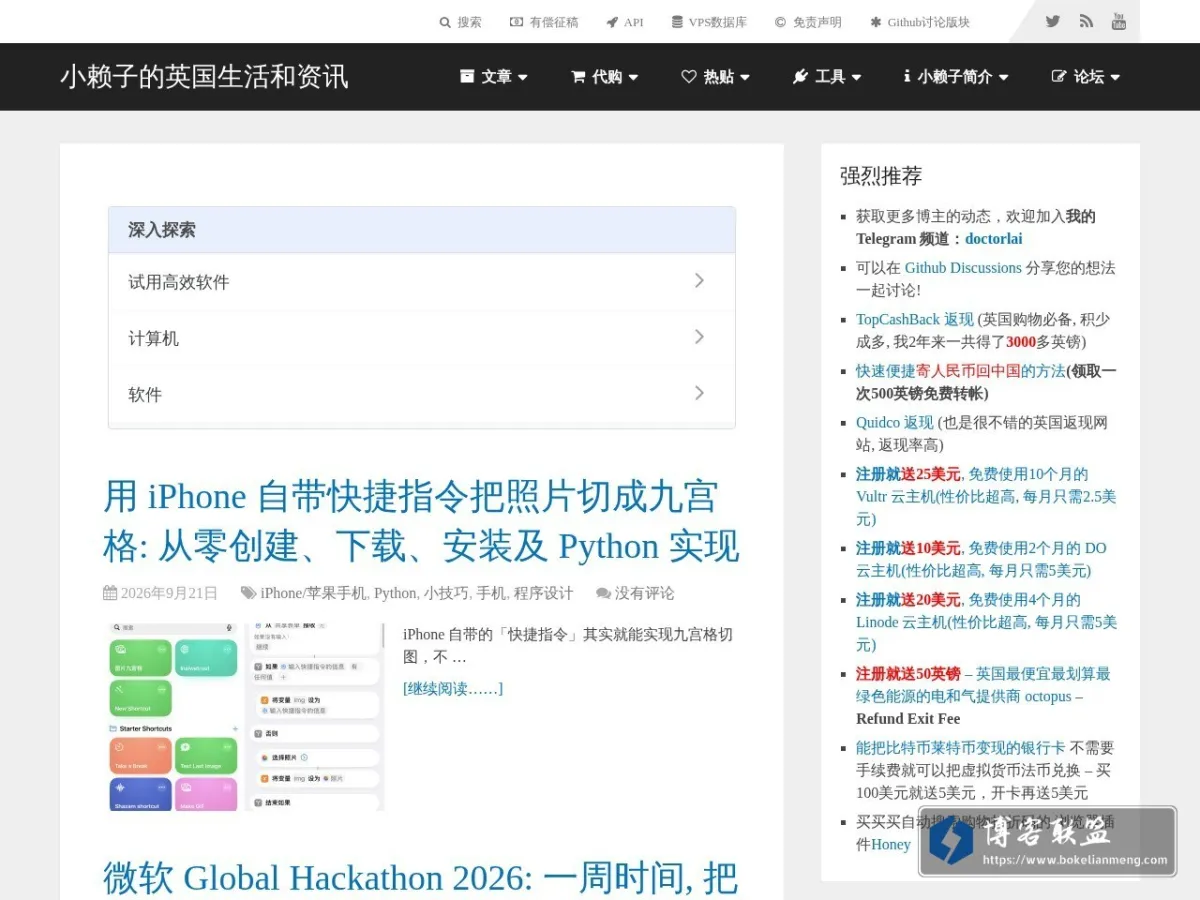Open the Twitter icon in top bar

pyautogui.click(x=1053, y=21)
